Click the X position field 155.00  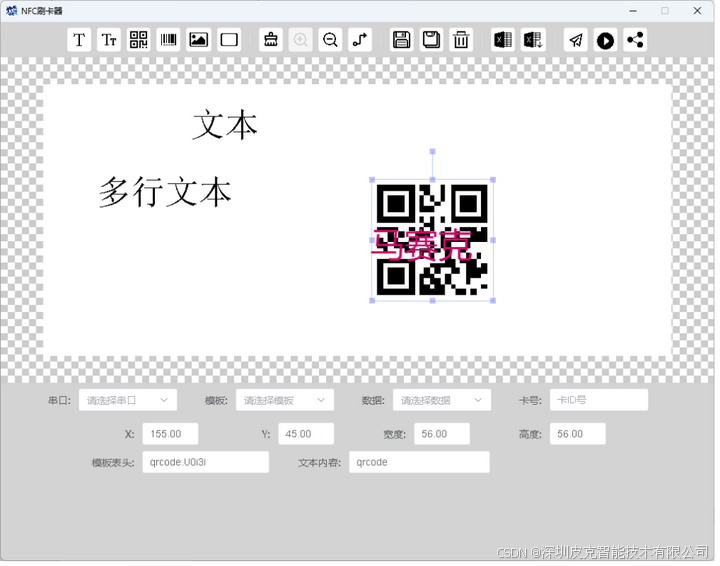coord(170,434)
